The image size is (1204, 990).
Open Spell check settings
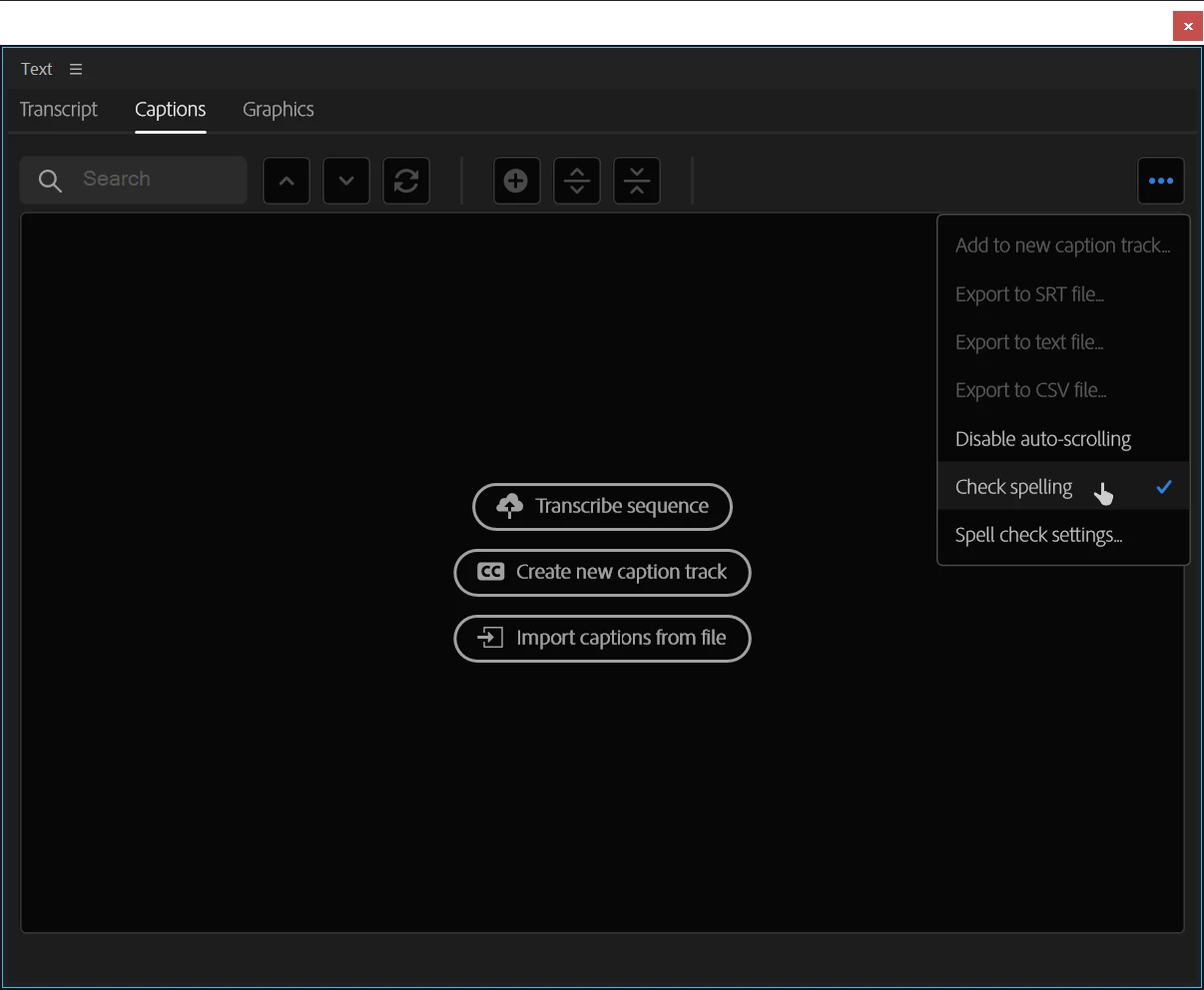1063,535
